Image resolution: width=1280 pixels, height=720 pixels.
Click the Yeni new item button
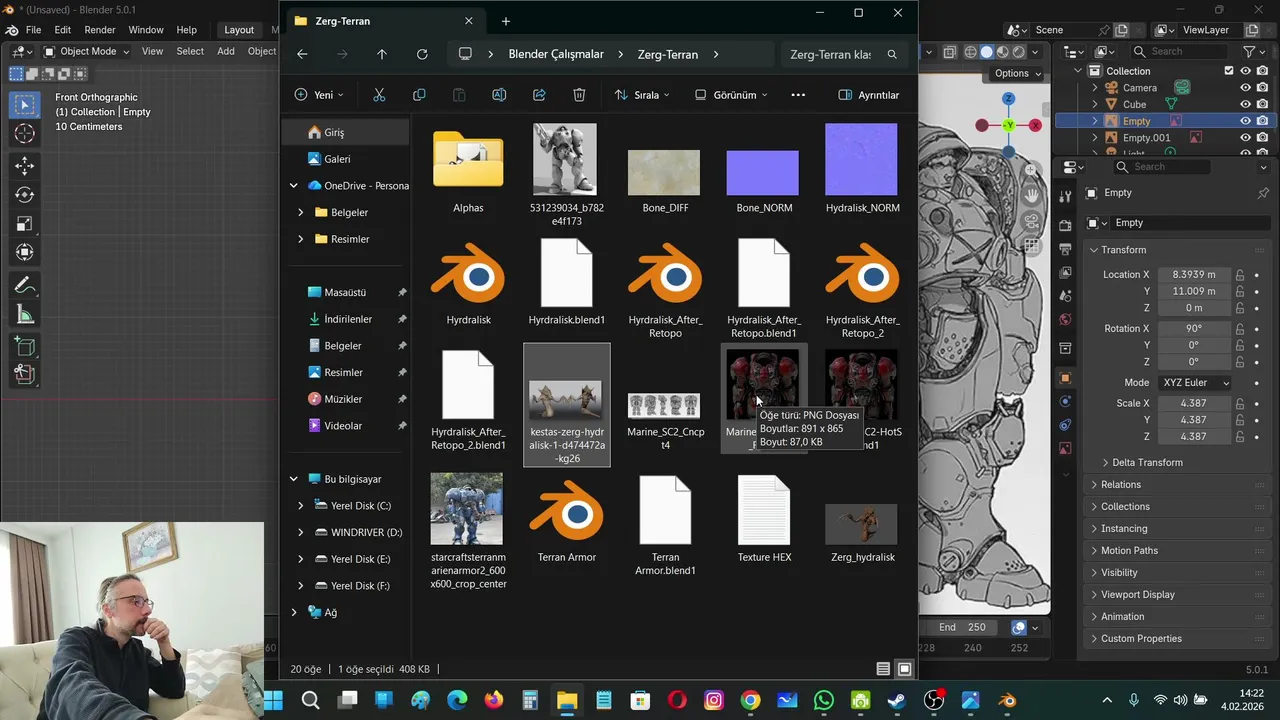(x=319, y=95)
